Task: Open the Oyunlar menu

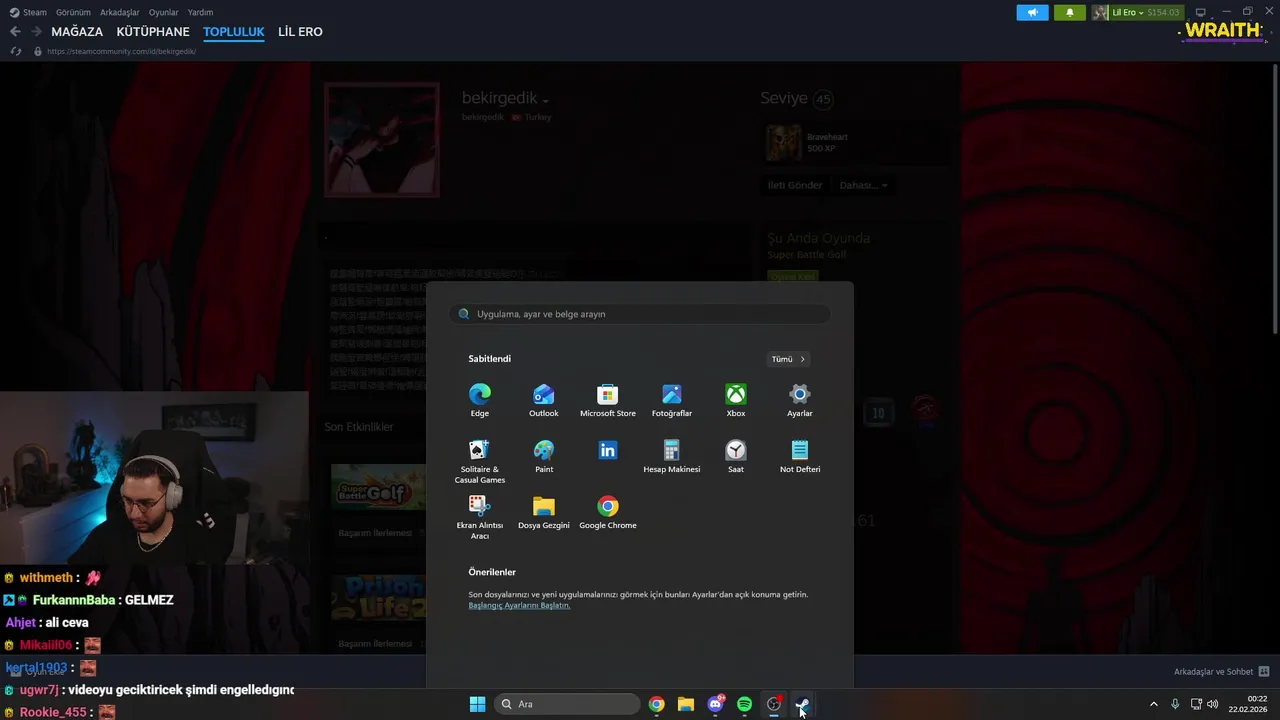Action: [x=164, y=12]
